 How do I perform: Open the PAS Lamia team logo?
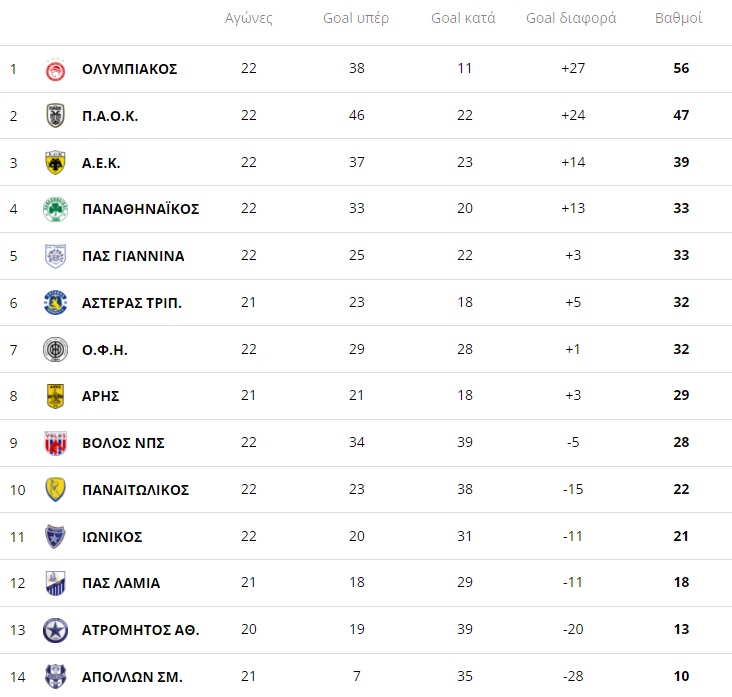pos(55,583)
